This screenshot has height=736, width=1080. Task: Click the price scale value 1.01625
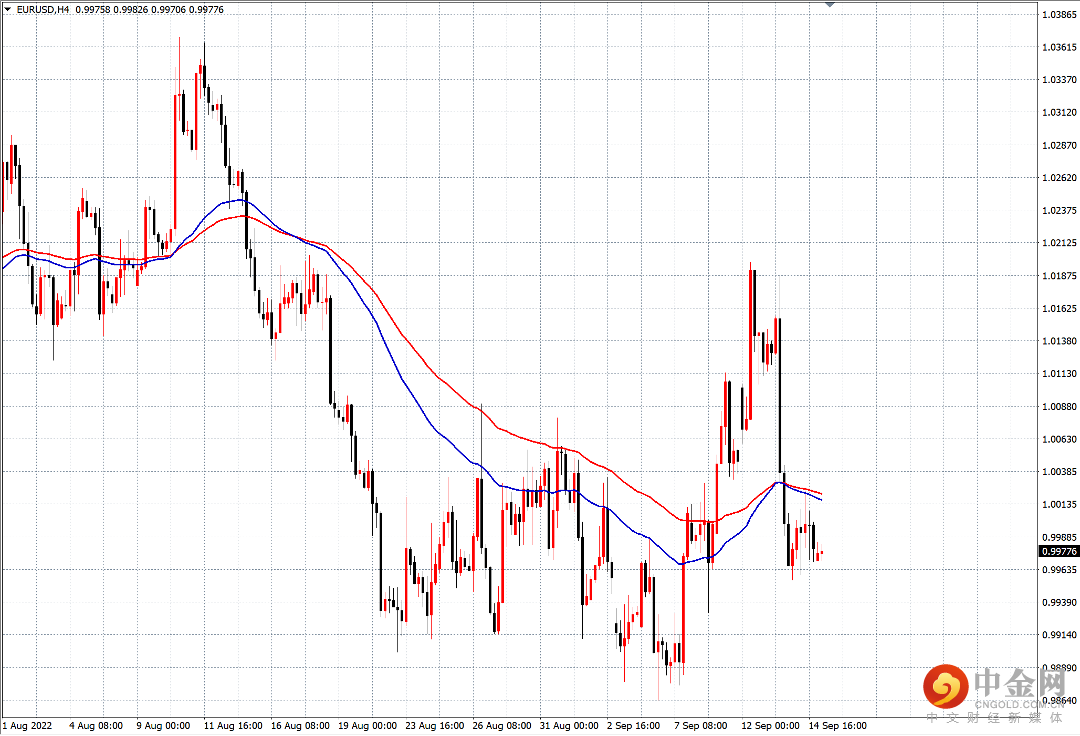1059,308
